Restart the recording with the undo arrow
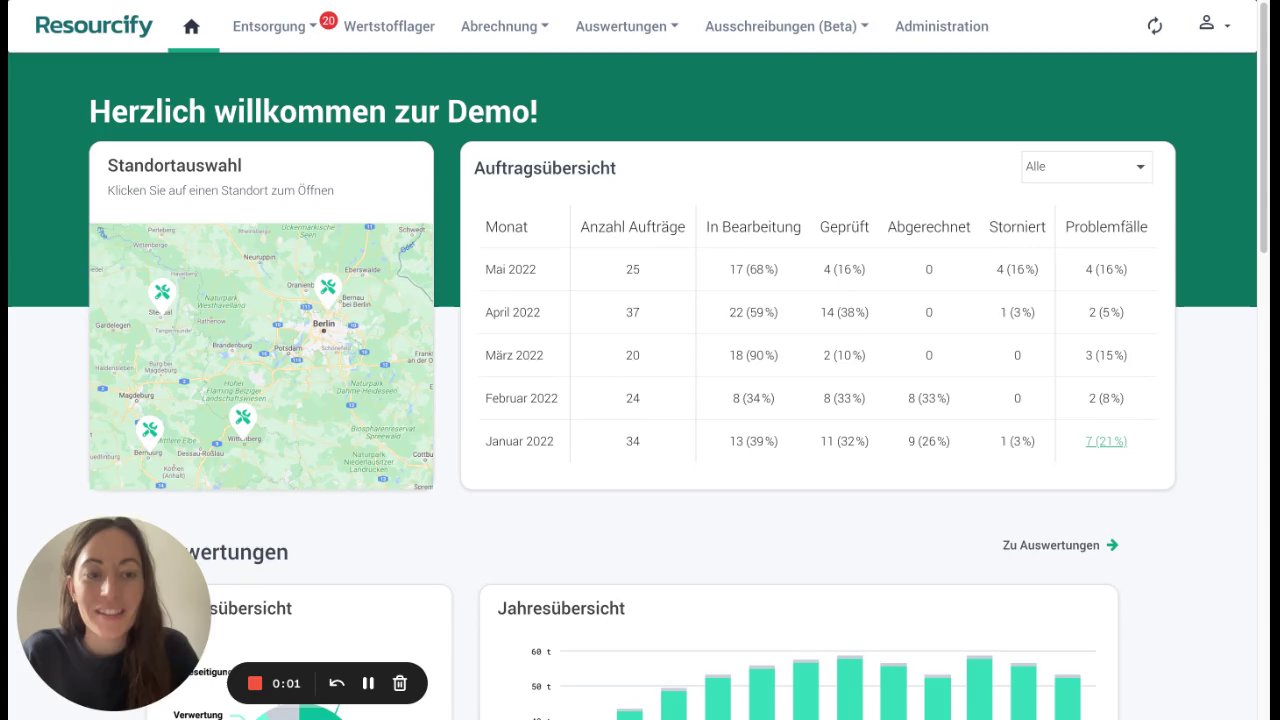The height and width of the screenshot is (720, 1280). pos(337,683)
